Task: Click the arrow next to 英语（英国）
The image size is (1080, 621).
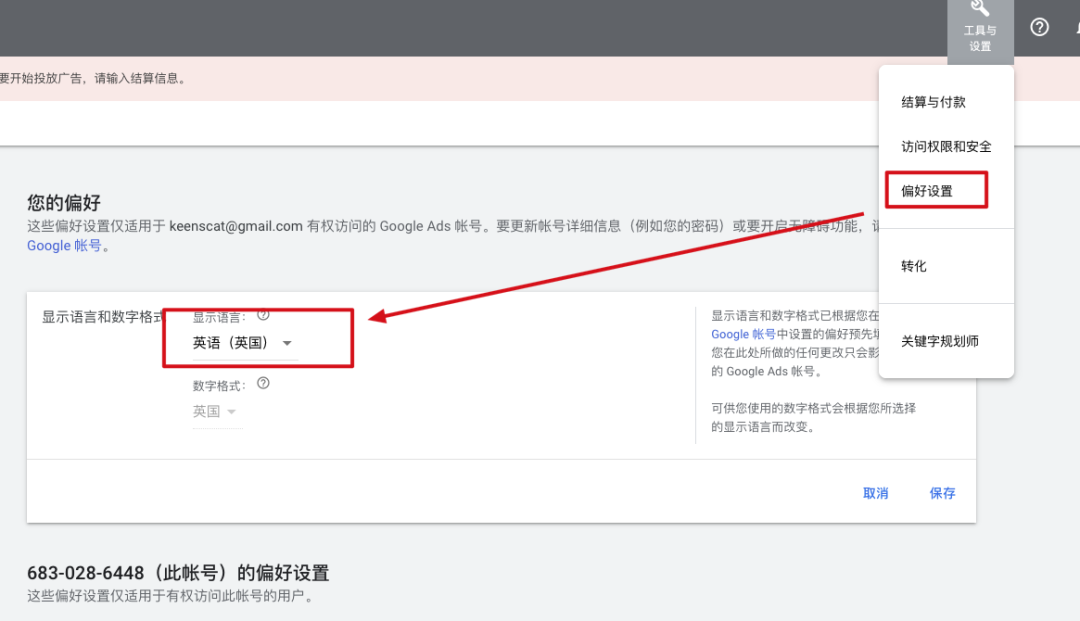Action: (x=287, y=342)
